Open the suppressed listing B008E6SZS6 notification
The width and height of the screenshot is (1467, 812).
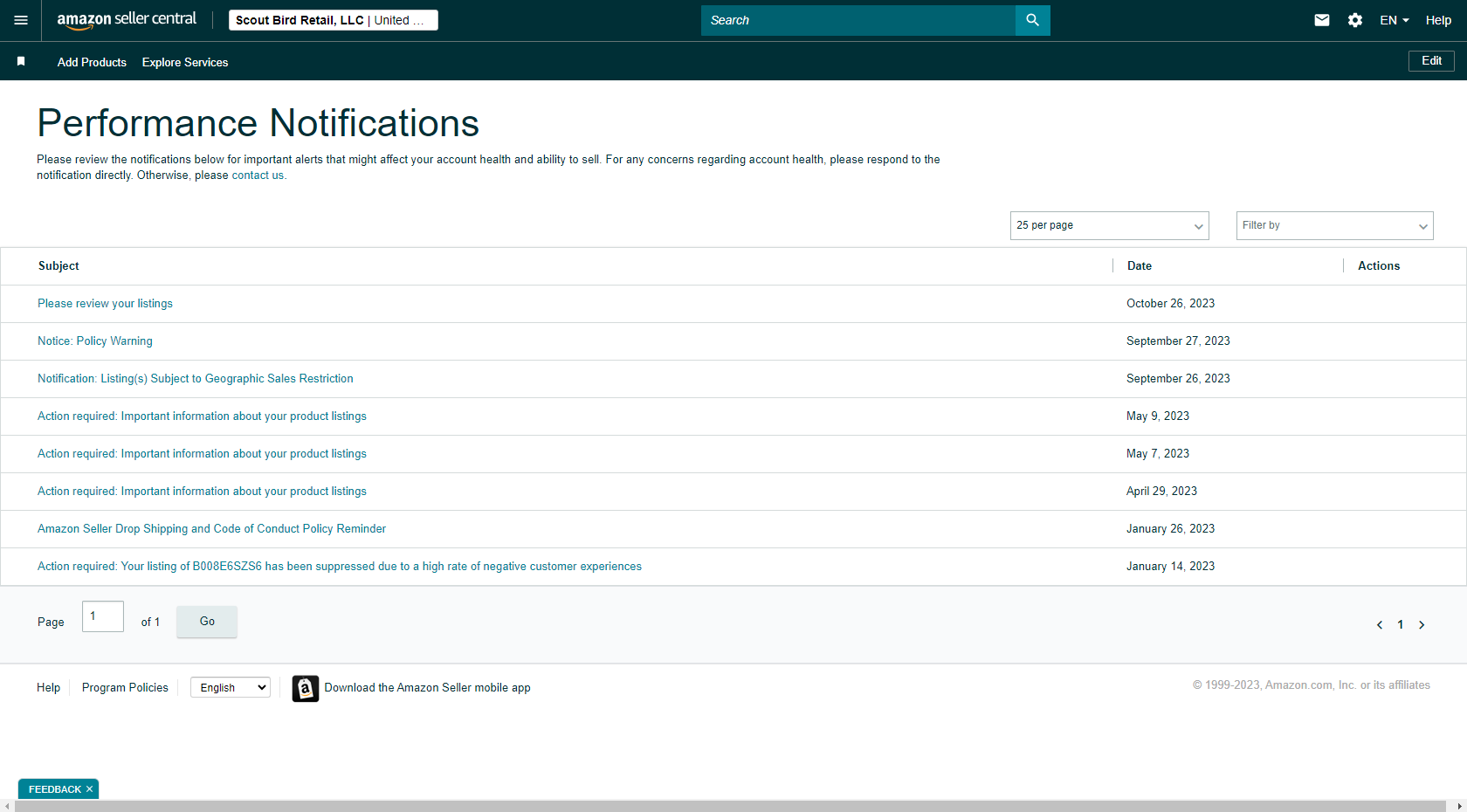(340, 567)
